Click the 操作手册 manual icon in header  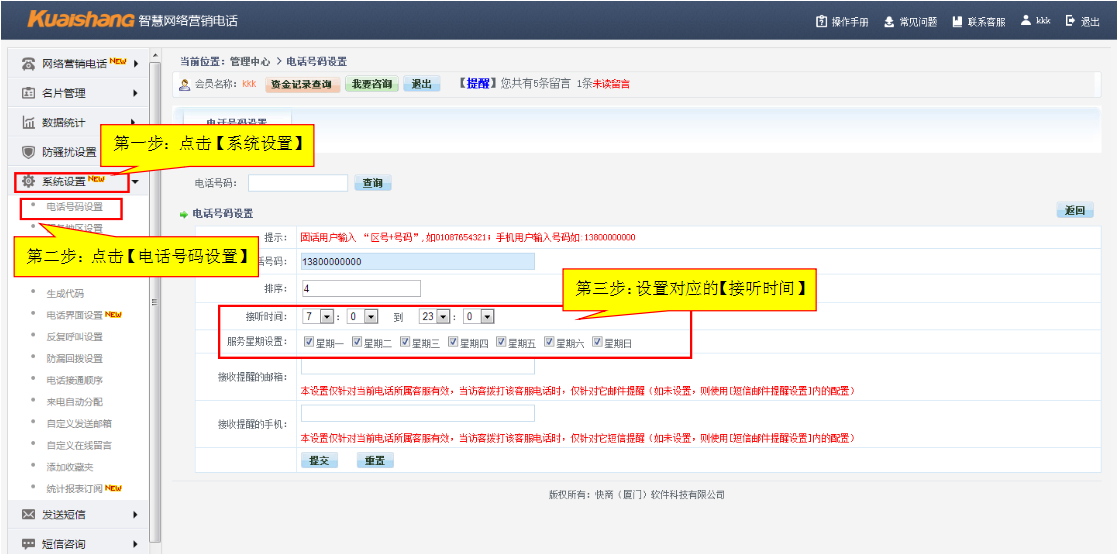(x=822, y=21)
